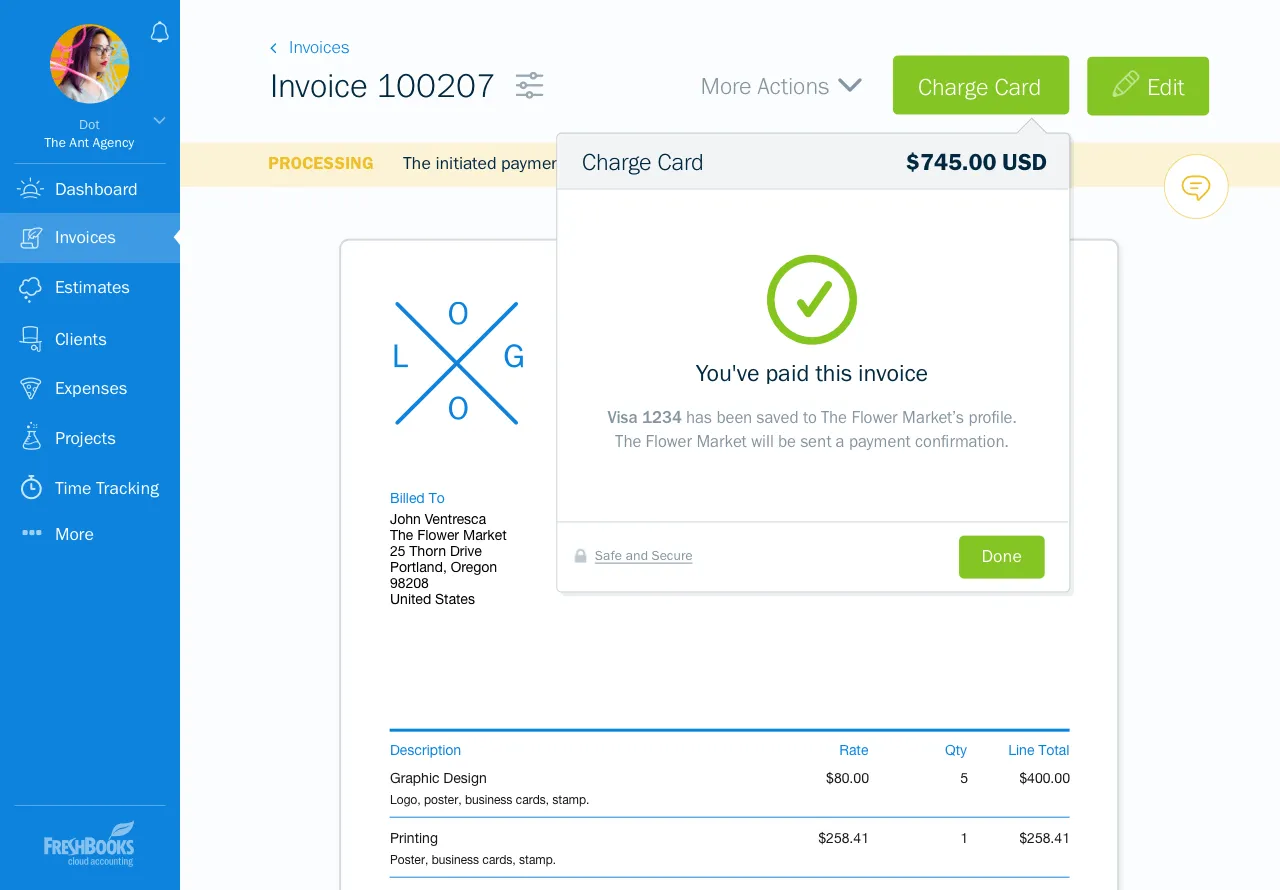The height and width of the screenshot is (890, 1280).
Task: Click the Dashboard sunrise icon
Action: pos(31,189)
